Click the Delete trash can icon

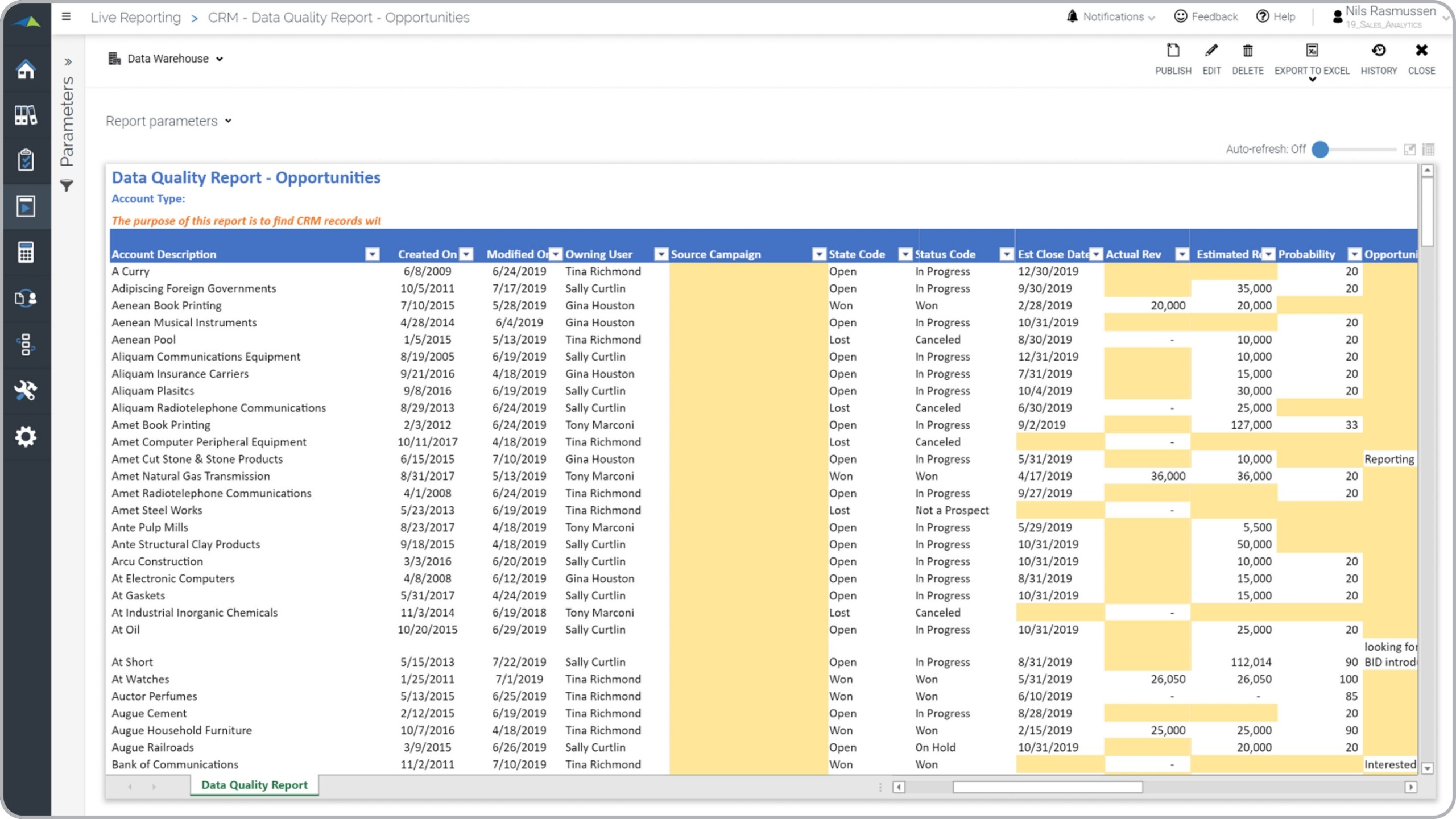(1247, 51)
